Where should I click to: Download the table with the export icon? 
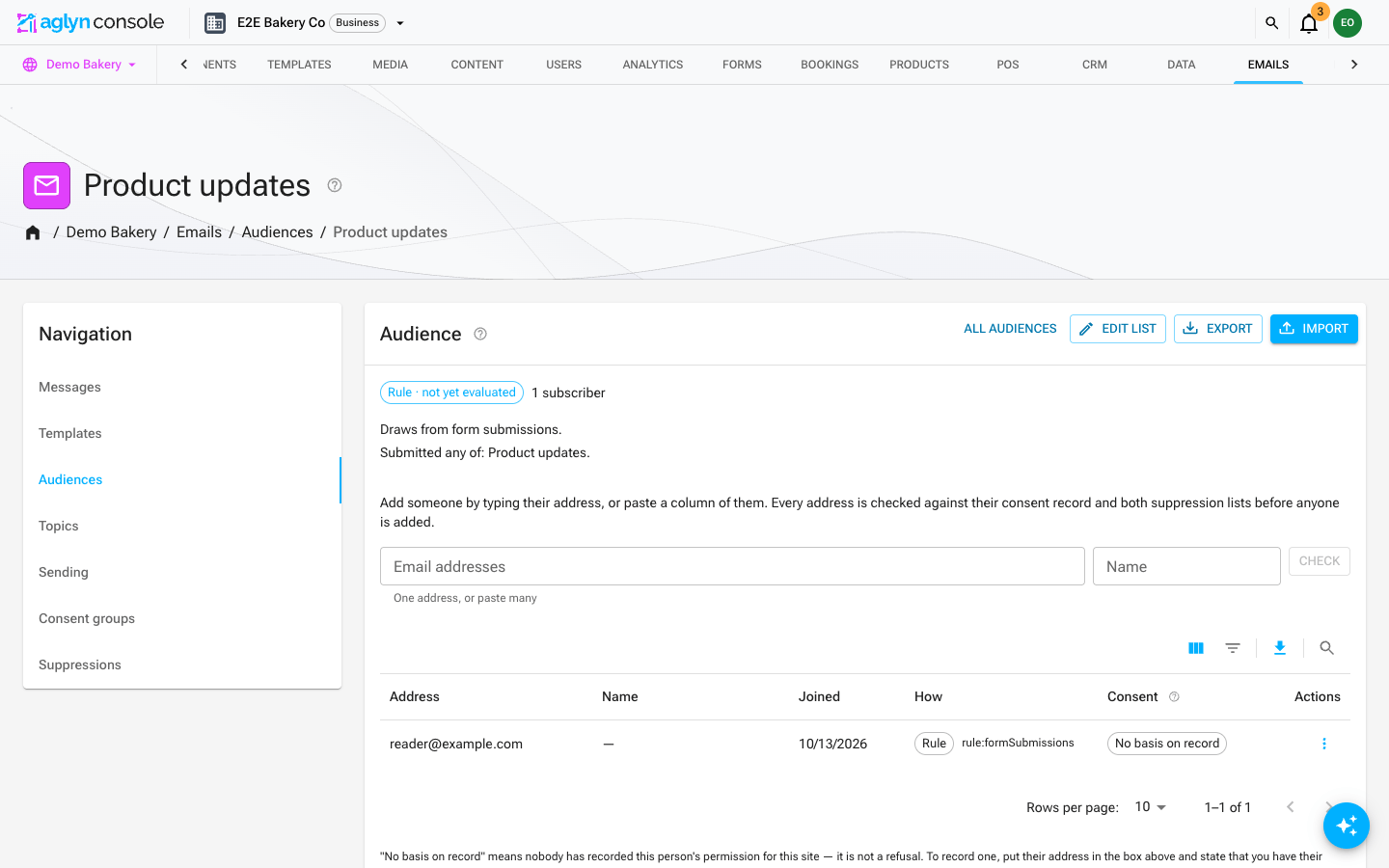1280,648
